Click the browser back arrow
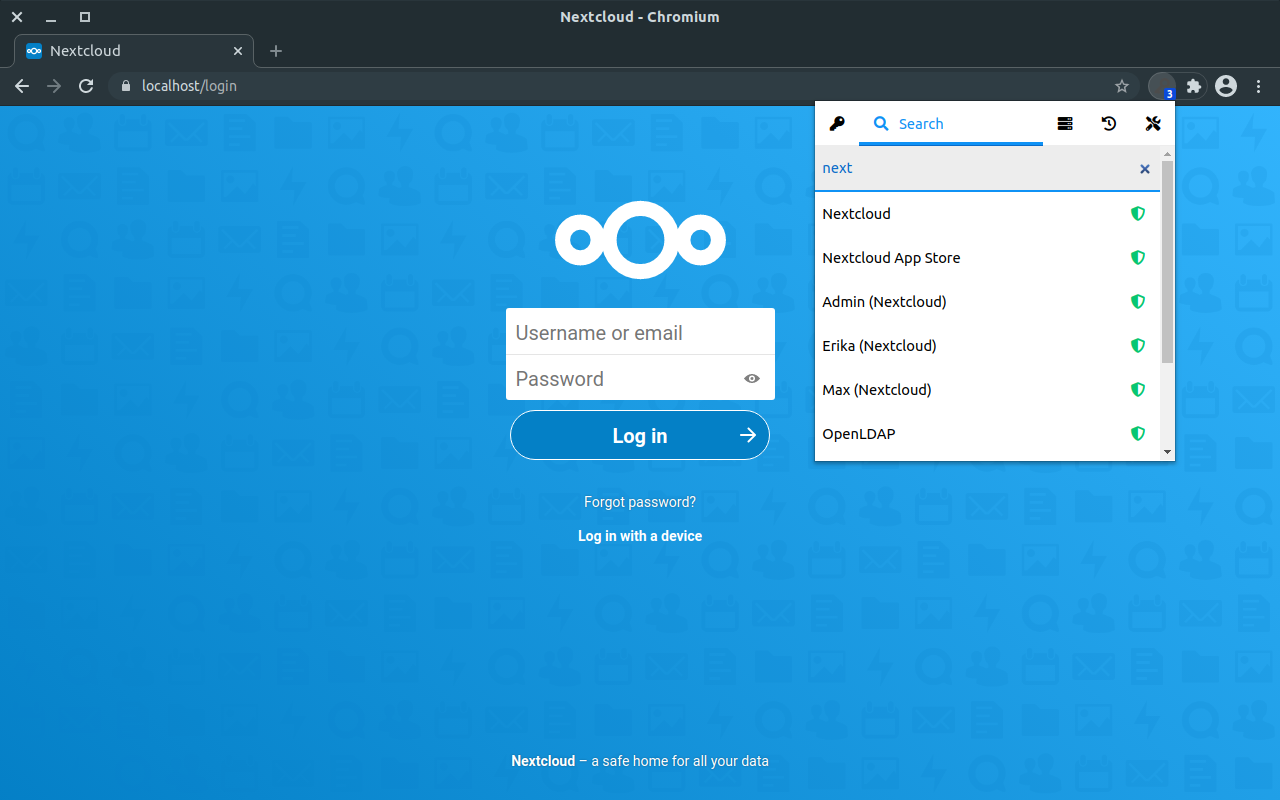The width and height of the screenshot is (1280, 800). (x=22, y=86)
